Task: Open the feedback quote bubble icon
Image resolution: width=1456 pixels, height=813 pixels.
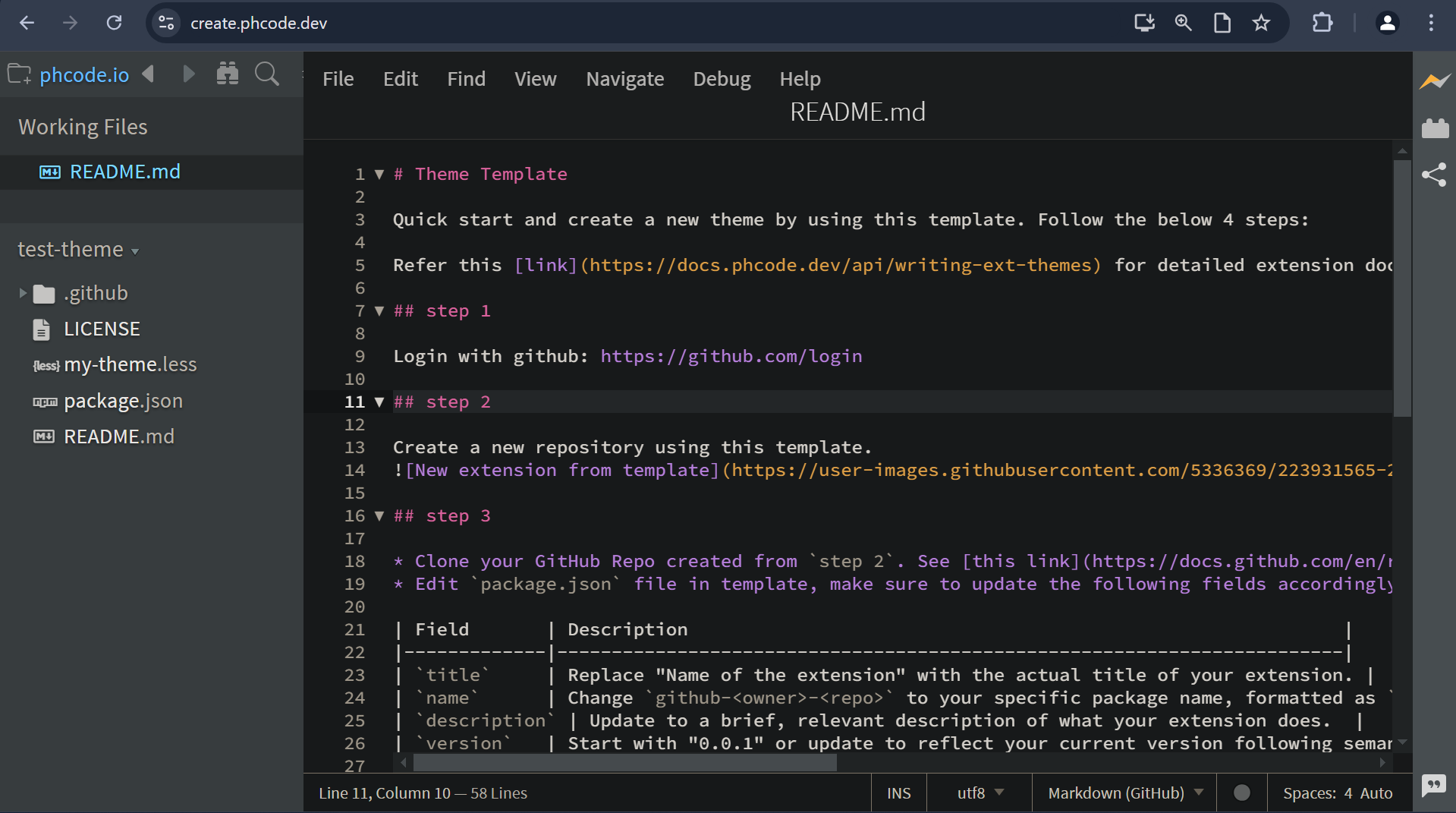Action: [x=1434, y=785]
